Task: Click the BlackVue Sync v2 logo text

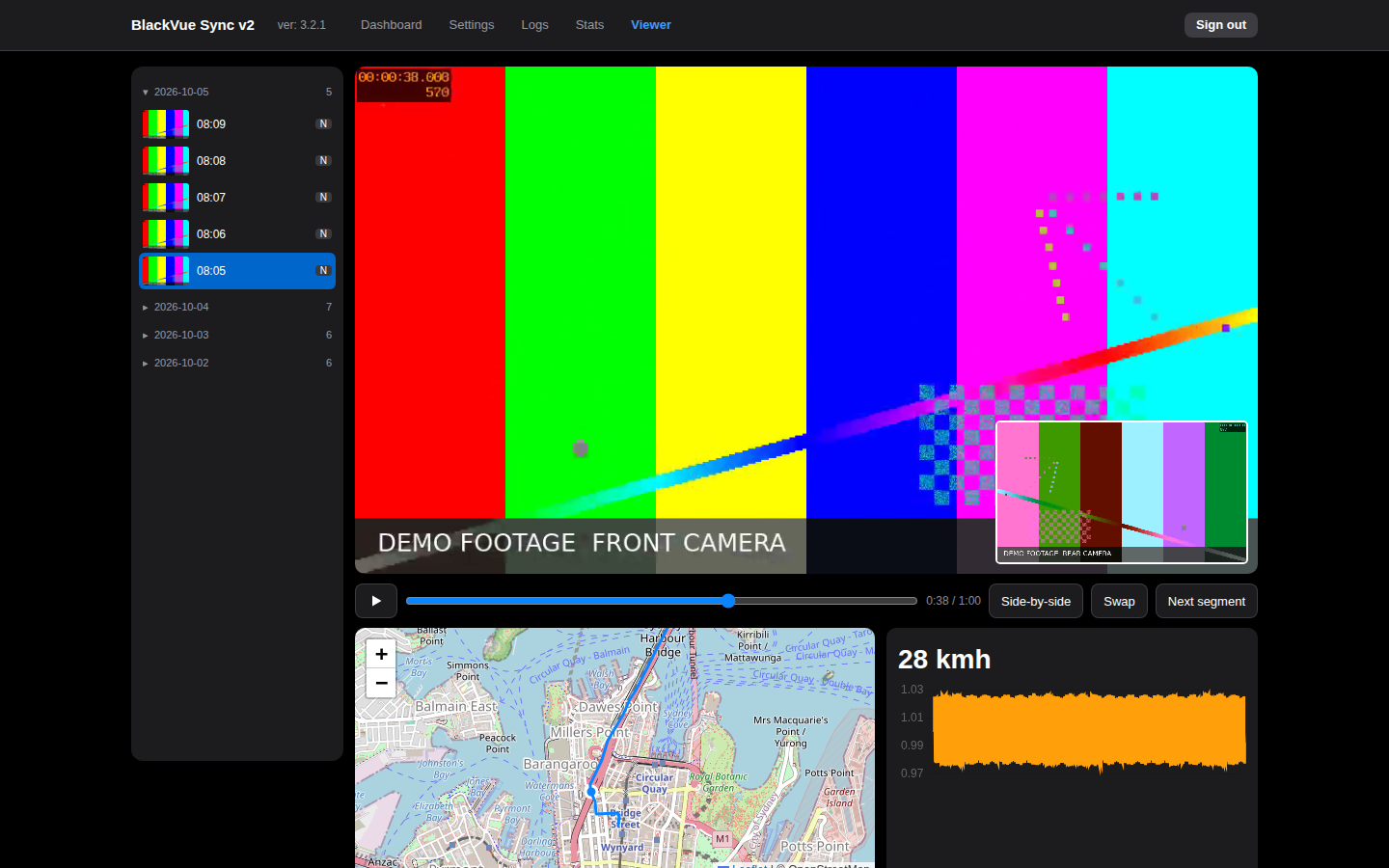Action: [x=193, y=25]
